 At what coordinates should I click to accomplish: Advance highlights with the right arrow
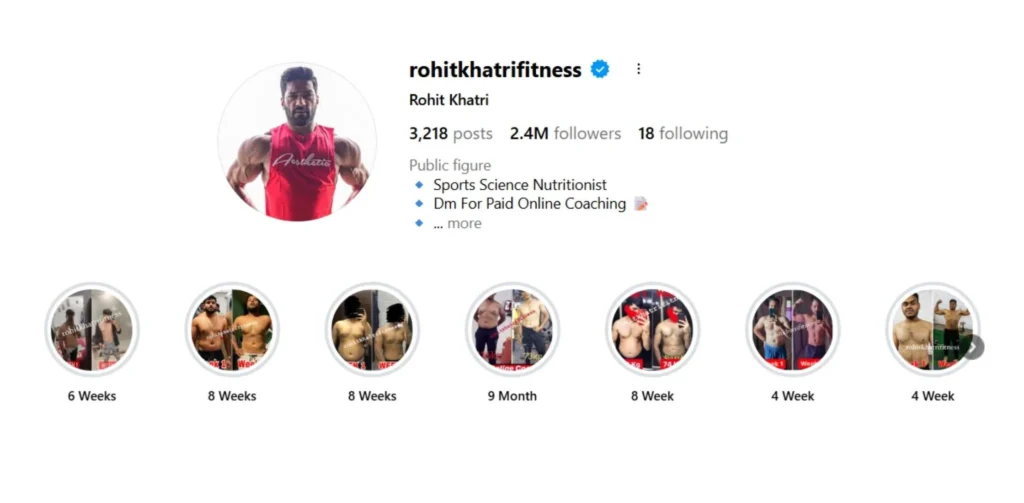click(x=972, y=348)
